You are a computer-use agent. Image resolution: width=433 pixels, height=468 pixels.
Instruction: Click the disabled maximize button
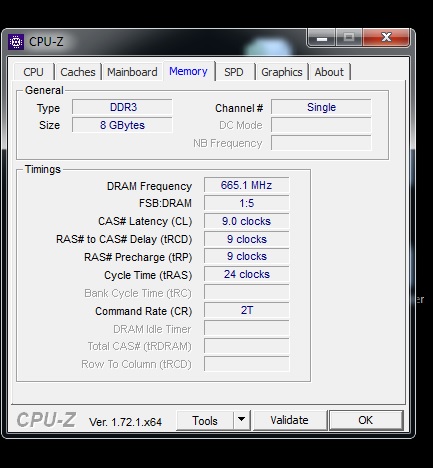[349, 38]
